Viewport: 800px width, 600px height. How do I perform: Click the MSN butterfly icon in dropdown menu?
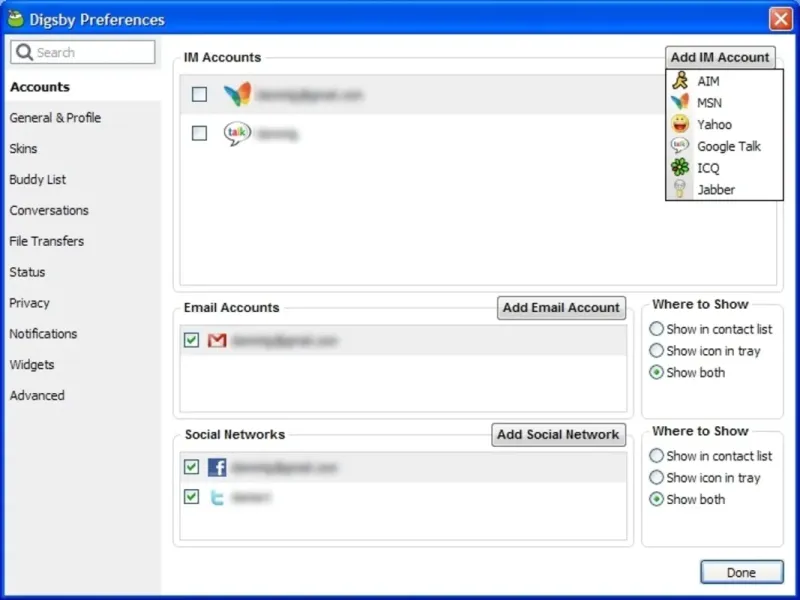tap(680, 102)
